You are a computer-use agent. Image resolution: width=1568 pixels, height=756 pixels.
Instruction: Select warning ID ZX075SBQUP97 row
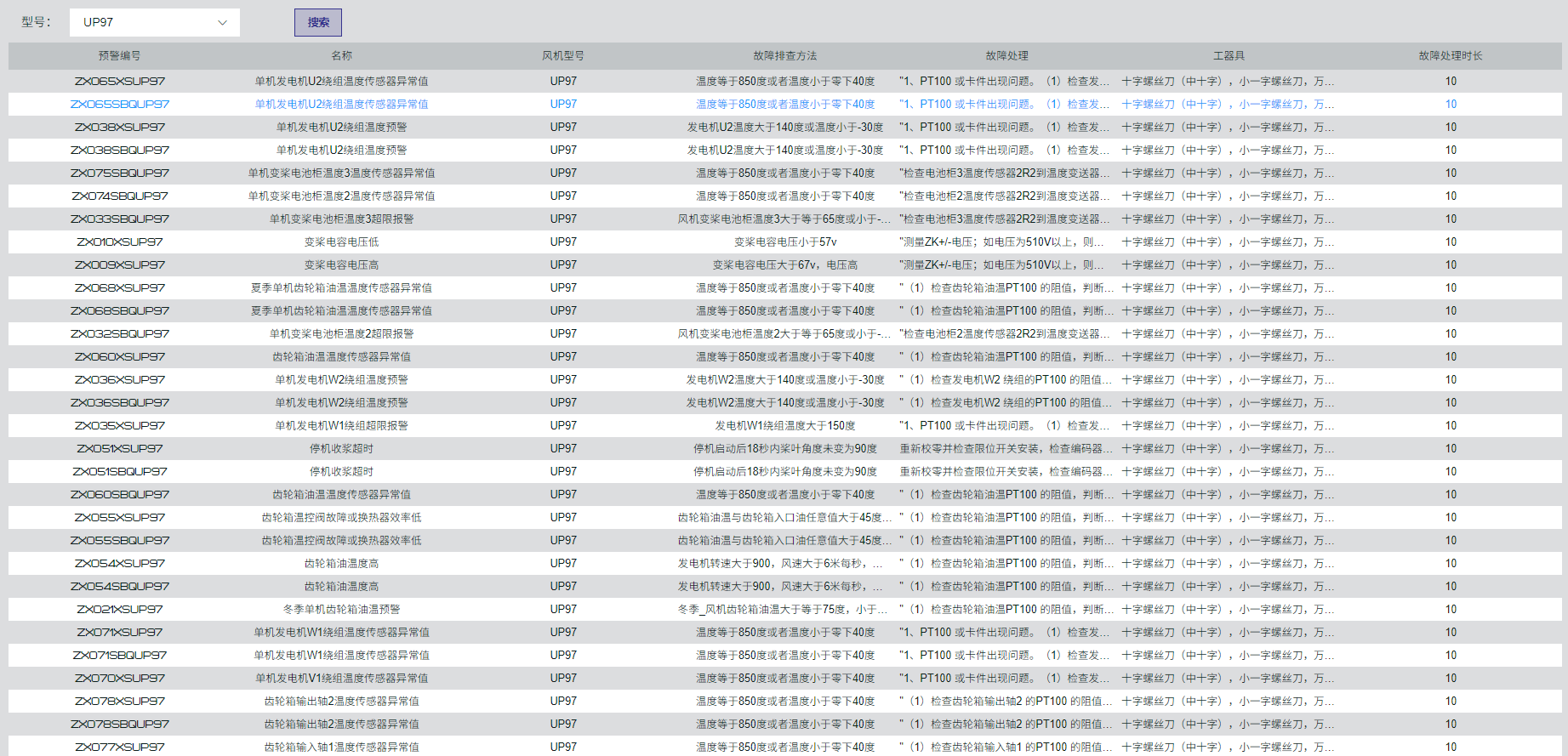[119, 173]
